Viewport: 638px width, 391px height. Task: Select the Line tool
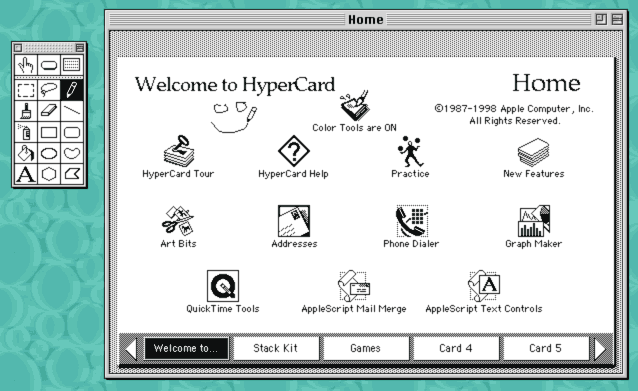tap(72, 111)
